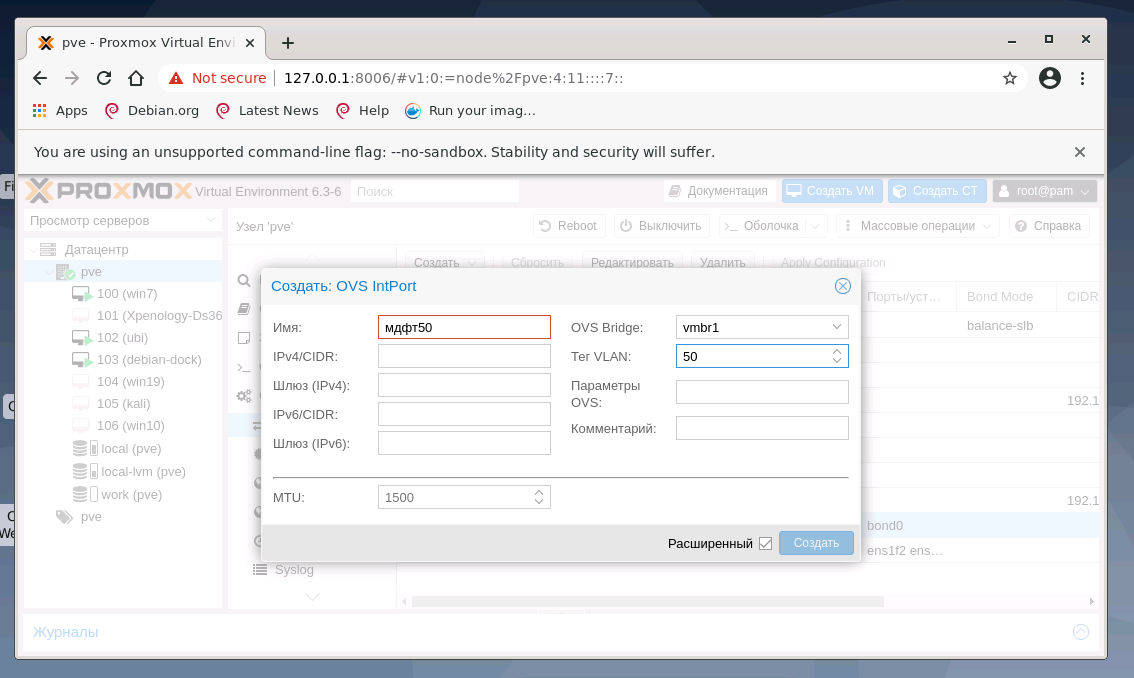Bookmark this page with the star icon
1134x678 pixels.
coord(1010,78)
